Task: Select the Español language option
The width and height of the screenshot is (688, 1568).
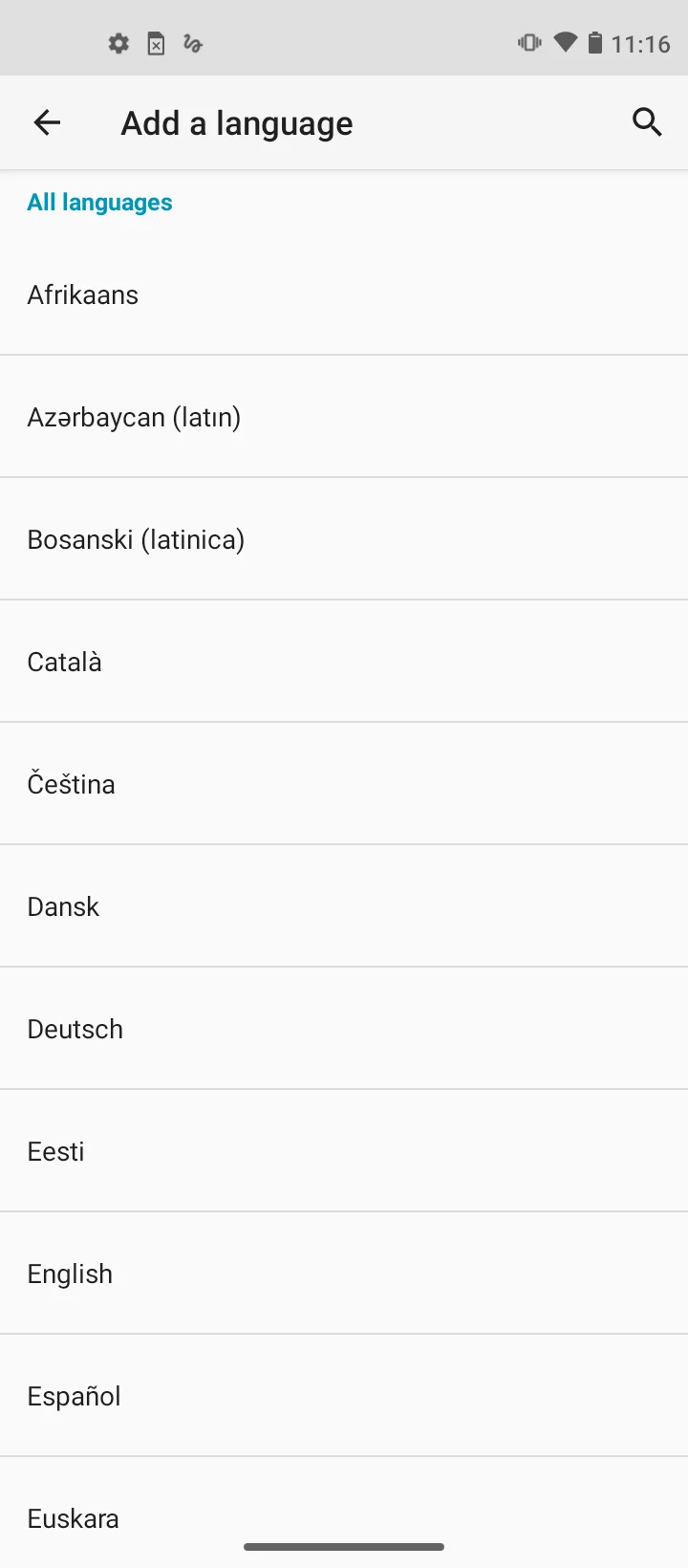Action: point(344,1396)
